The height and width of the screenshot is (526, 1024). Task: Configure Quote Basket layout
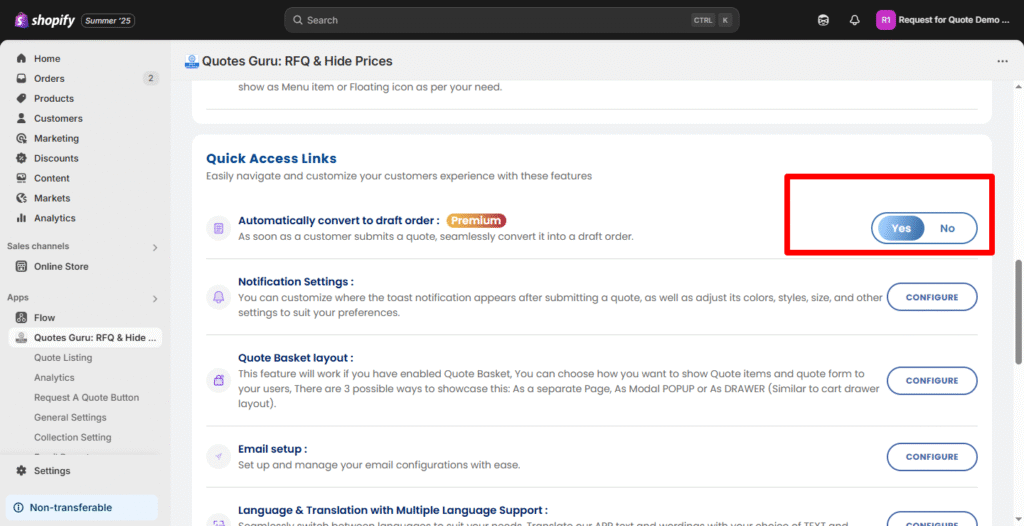click(x=932, y=380)
